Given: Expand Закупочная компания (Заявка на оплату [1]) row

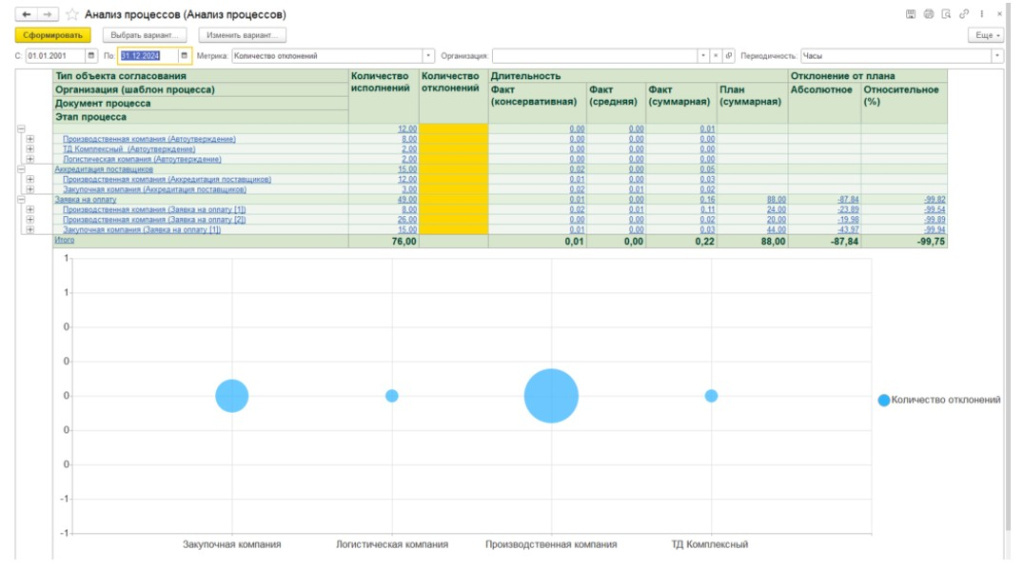Looking at the screenshot, I should tap(30, 230).
